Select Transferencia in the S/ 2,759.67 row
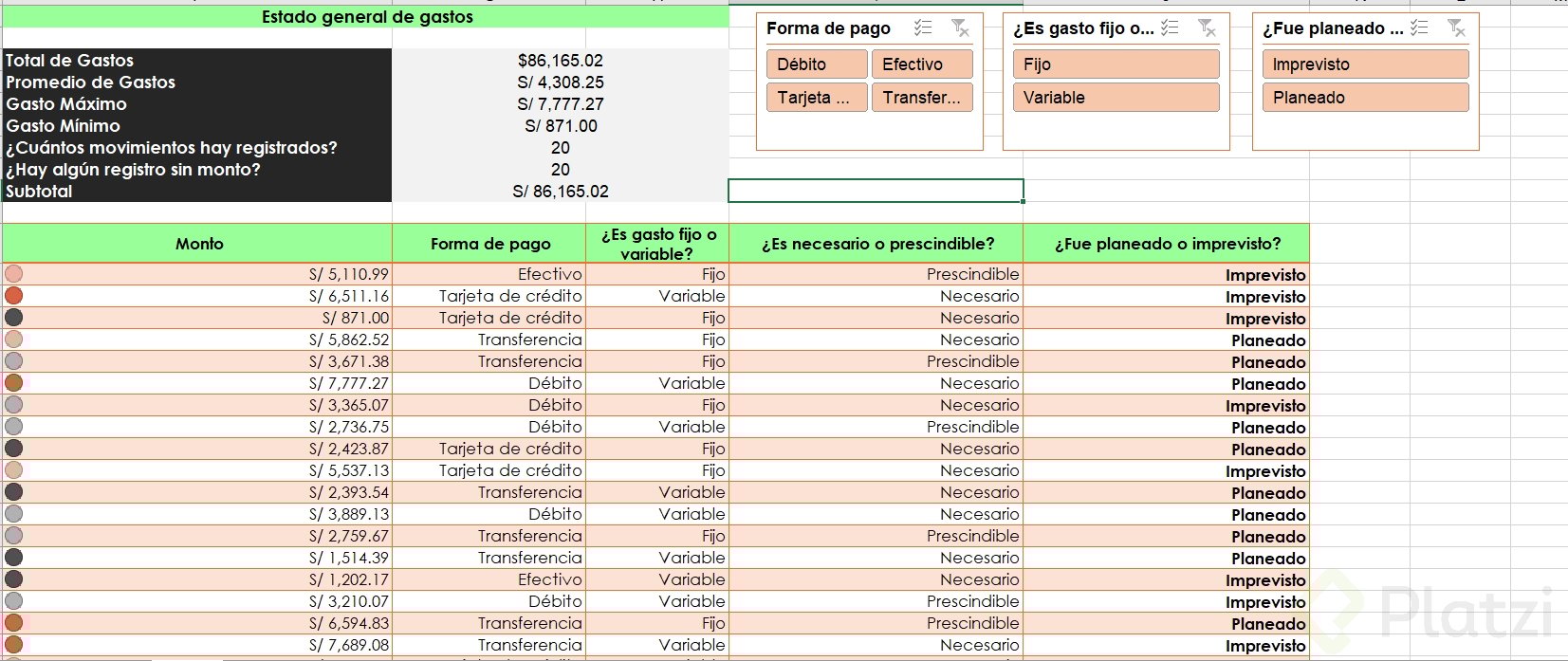This screenshot has height=661, width=1568. (489, 536)
